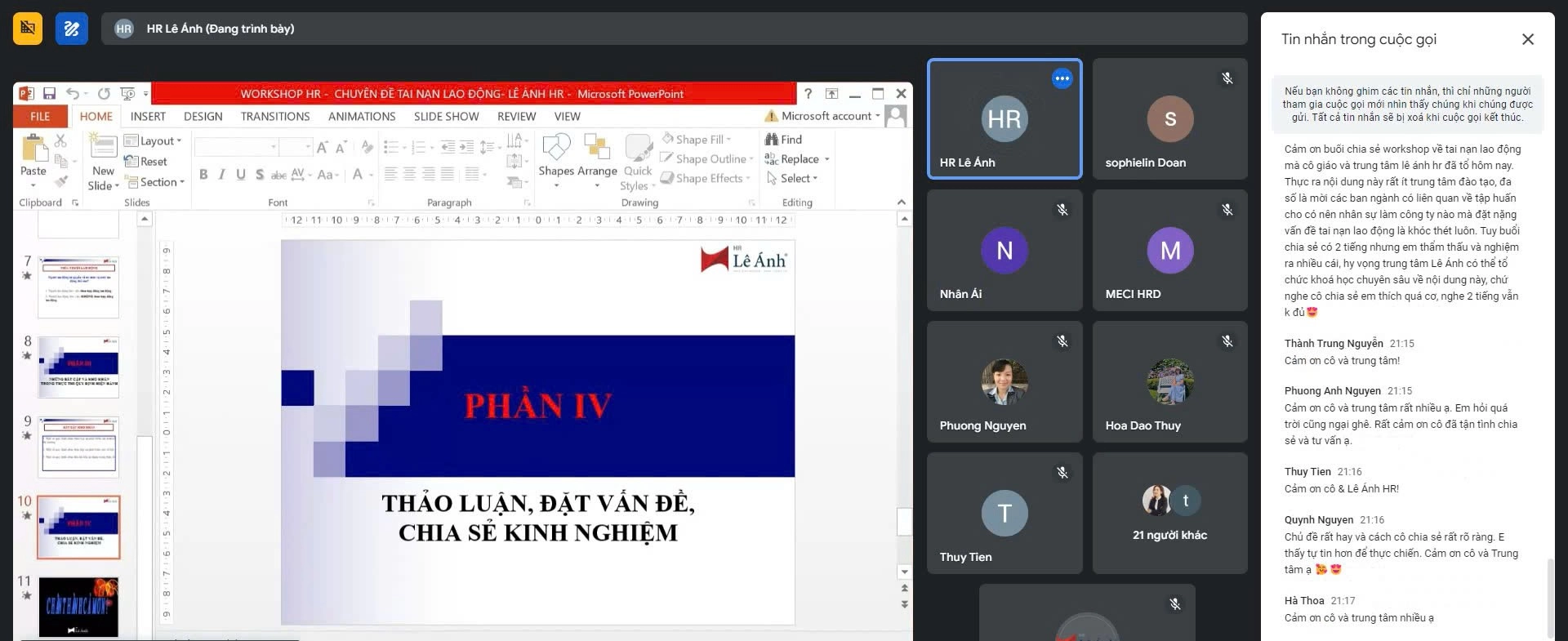Toggle Italic formatting in Font group
Image resolution: width=1568 pixels, height=641 pixels.
point(221,175)
